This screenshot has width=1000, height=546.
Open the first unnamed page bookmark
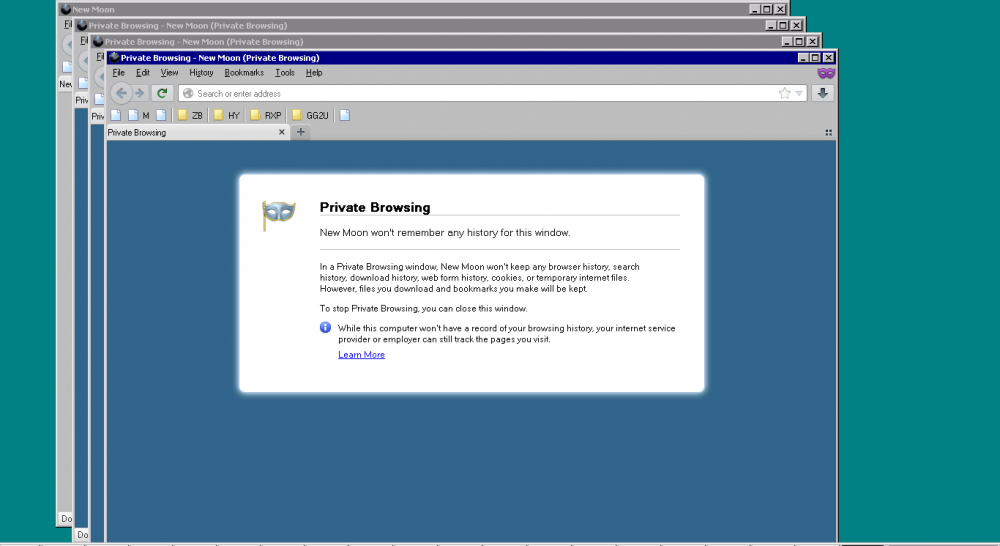click(x=116, y=115)
